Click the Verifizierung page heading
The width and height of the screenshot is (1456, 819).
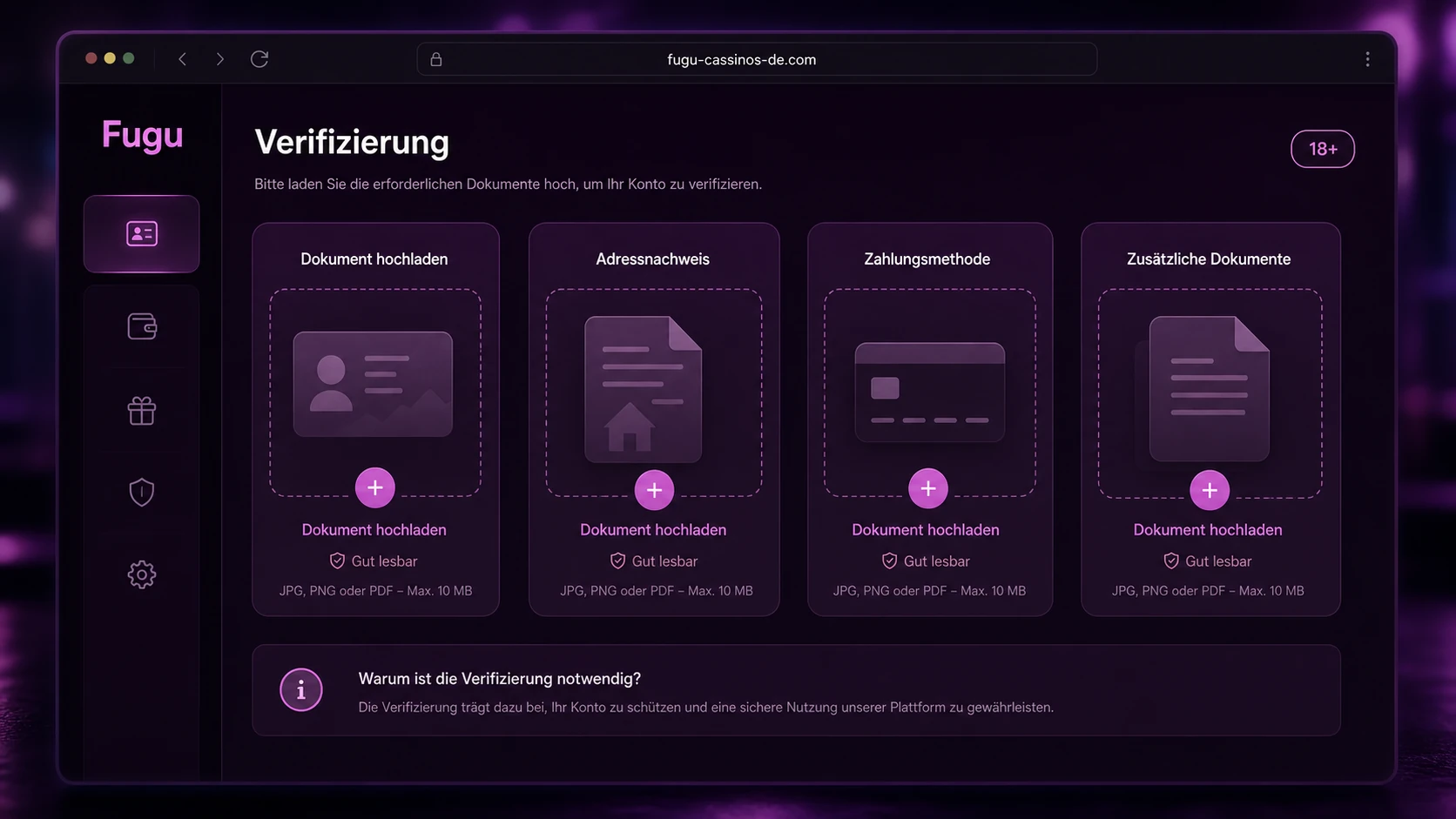point(352,143)
